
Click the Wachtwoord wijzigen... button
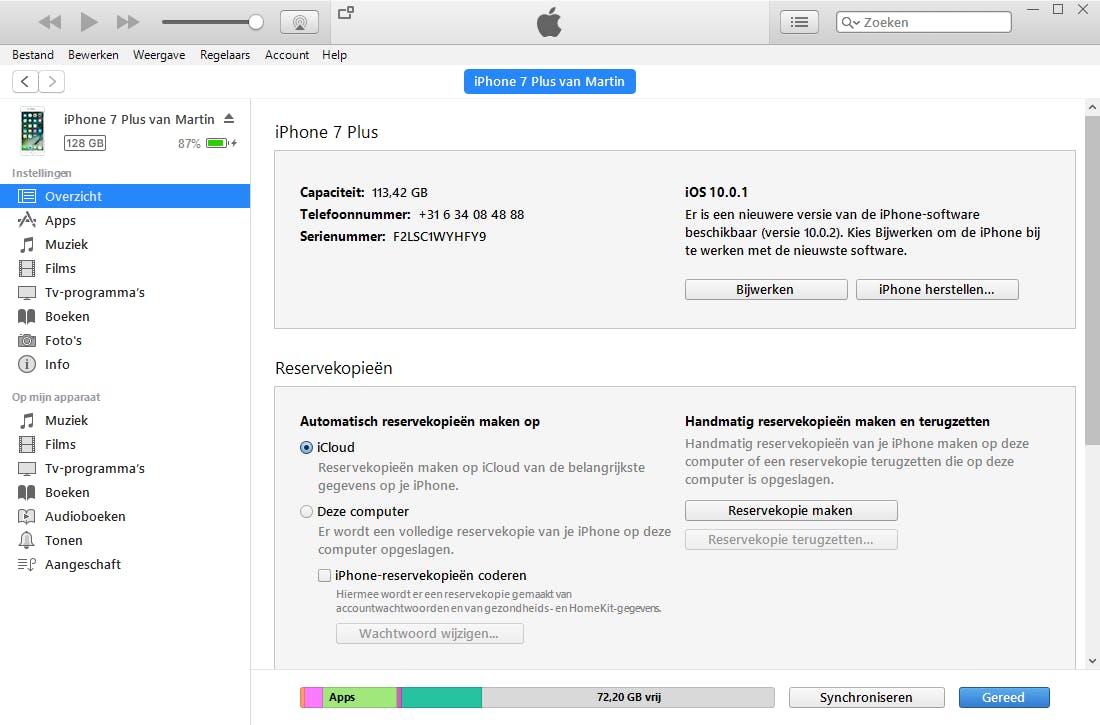pyautogui.click(x=429, y=634)
